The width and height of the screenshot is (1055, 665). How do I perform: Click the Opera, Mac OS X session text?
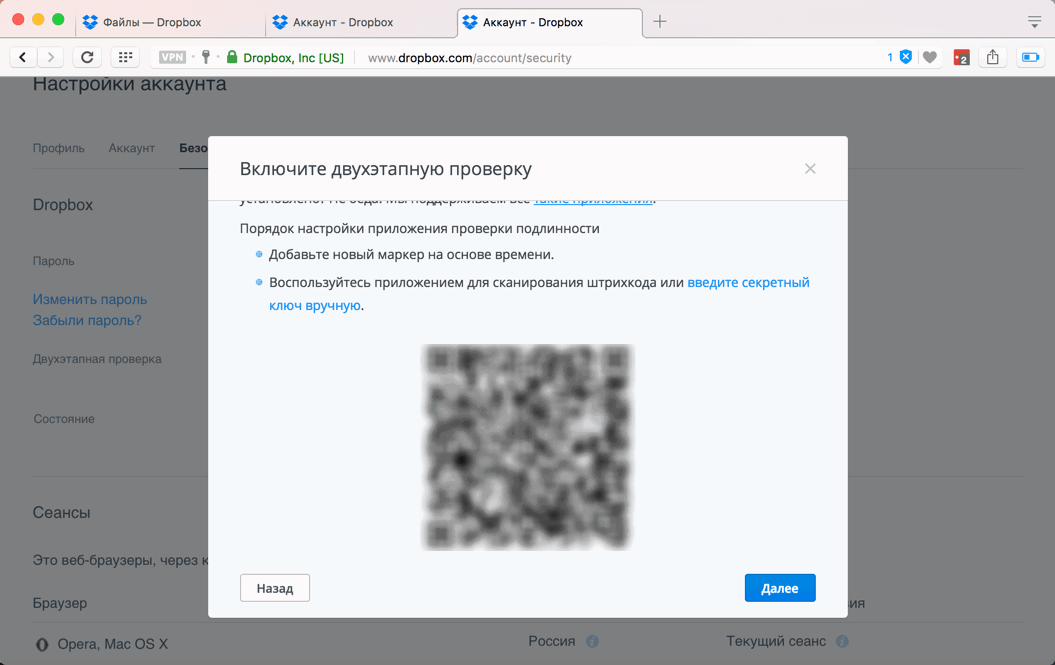(x=112, y=644)
